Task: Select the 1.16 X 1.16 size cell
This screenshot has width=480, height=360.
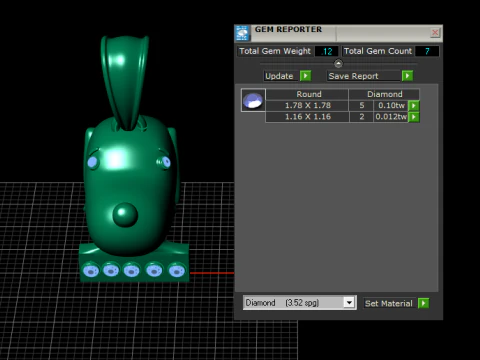Action: pyautogui.click(x=307, y=117)
